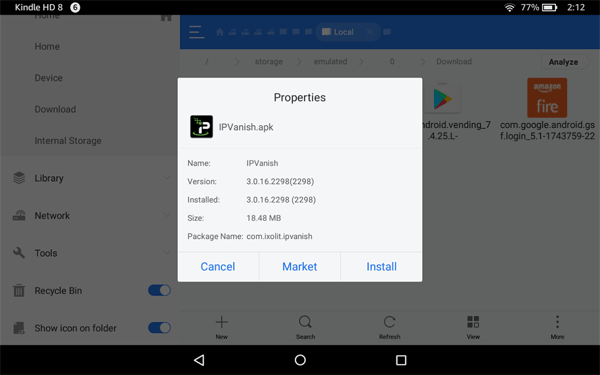Image resolution: width=600 pixels, height=375 pixels.
Task: Tap the Refresh icon
Action: click(x=389, y=322)
